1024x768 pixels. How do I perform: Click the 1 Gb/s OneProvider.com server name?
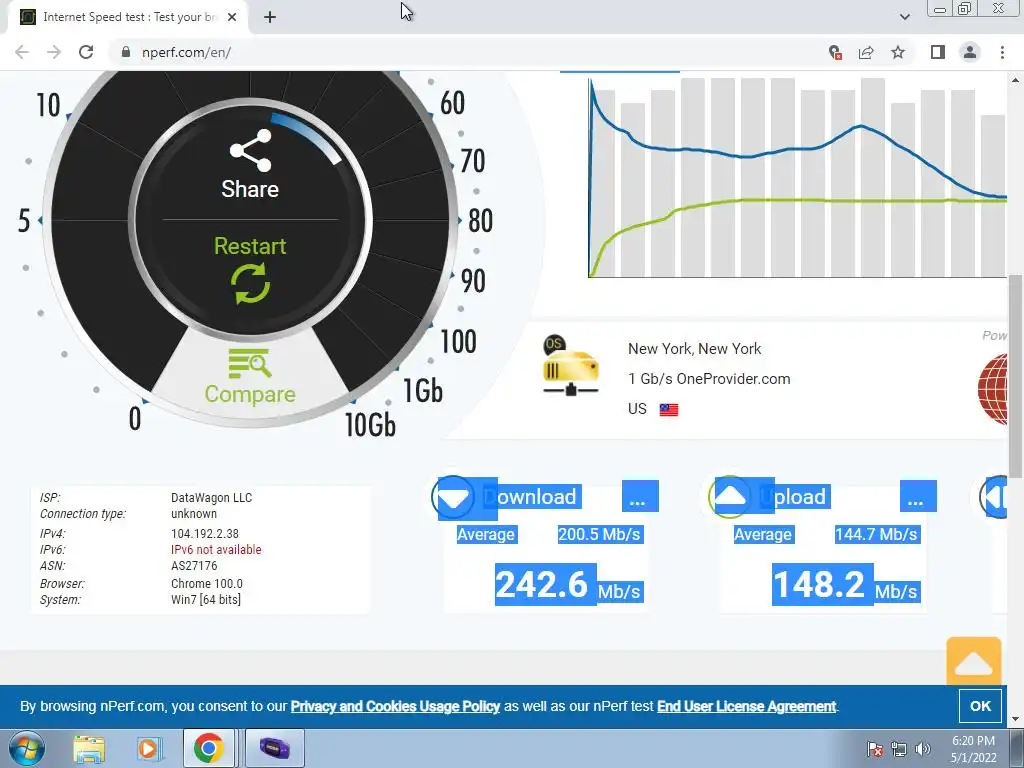click(709, 379)
